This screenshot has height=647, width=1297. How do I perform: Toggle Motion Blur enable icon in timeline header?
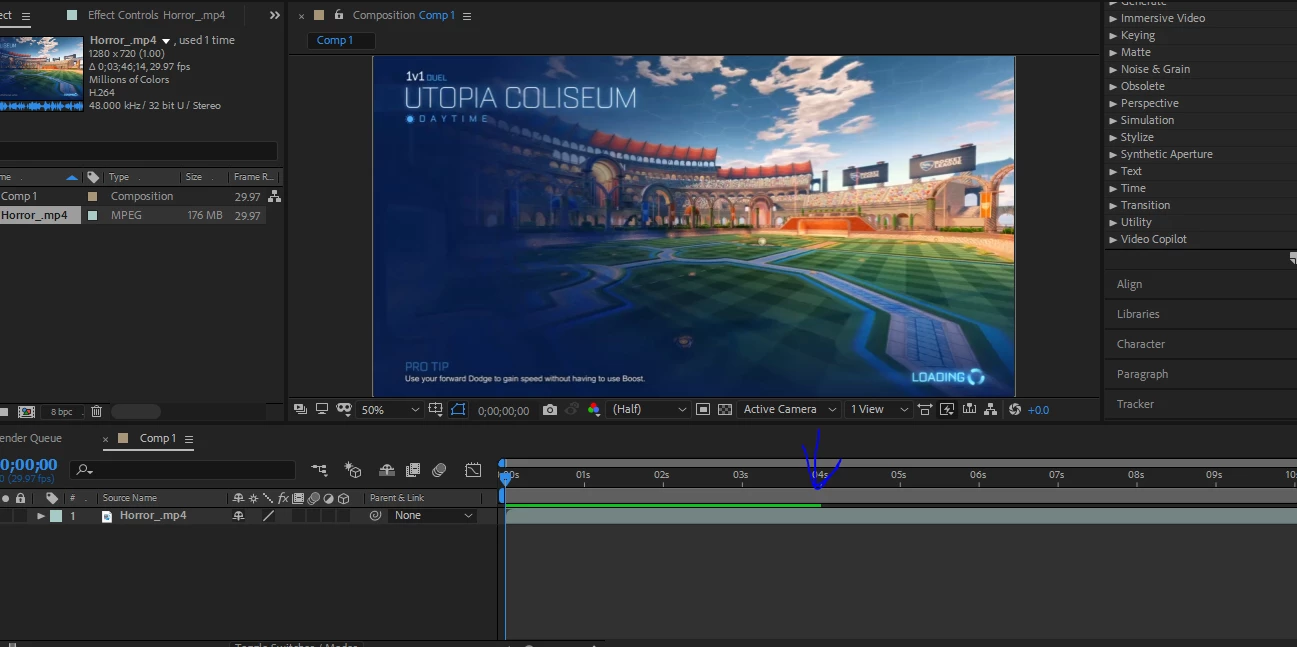click(x=439, y=469)
